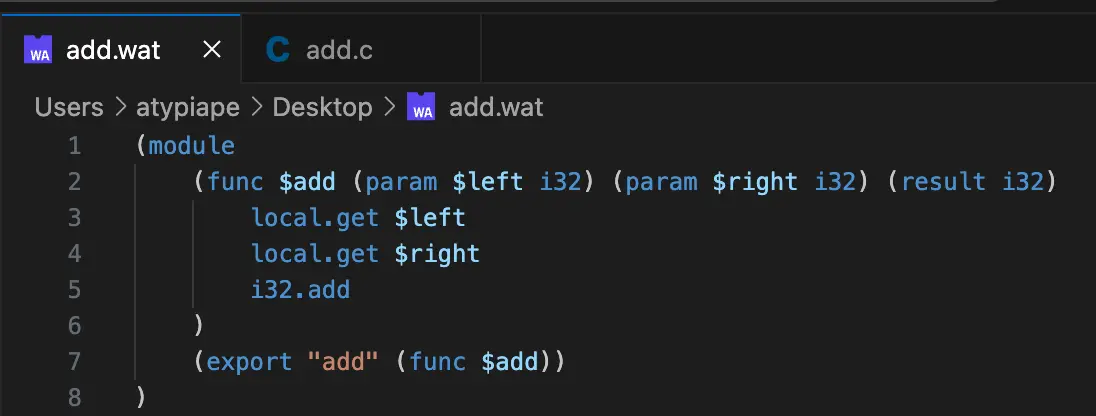Screen dimensions: 1096x416
Task: Close the add.wat tab
Action: 211,50
